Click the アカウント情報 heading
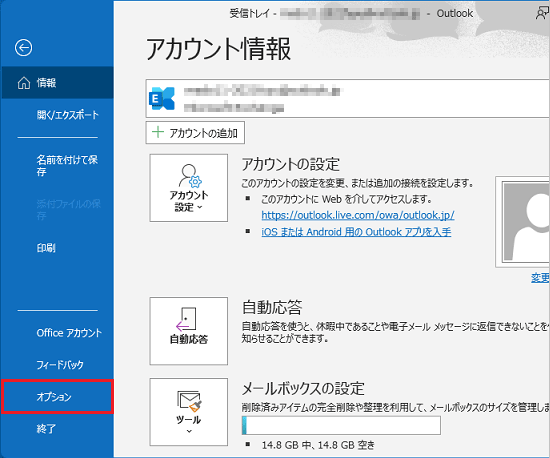Image resolution: width=550 pixels, height=458 pixels. click(219, 48)
